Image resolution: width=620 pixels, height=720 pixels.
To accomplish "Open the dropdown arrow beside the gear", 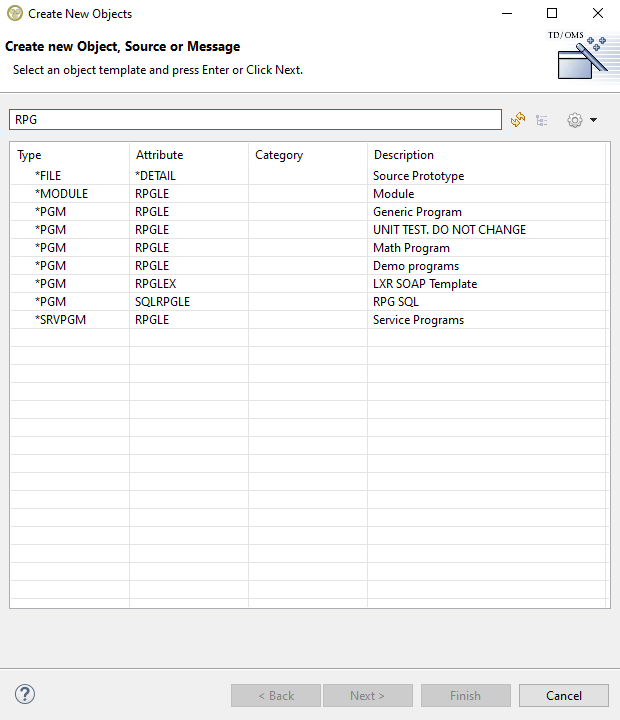I will coord(594,120).
